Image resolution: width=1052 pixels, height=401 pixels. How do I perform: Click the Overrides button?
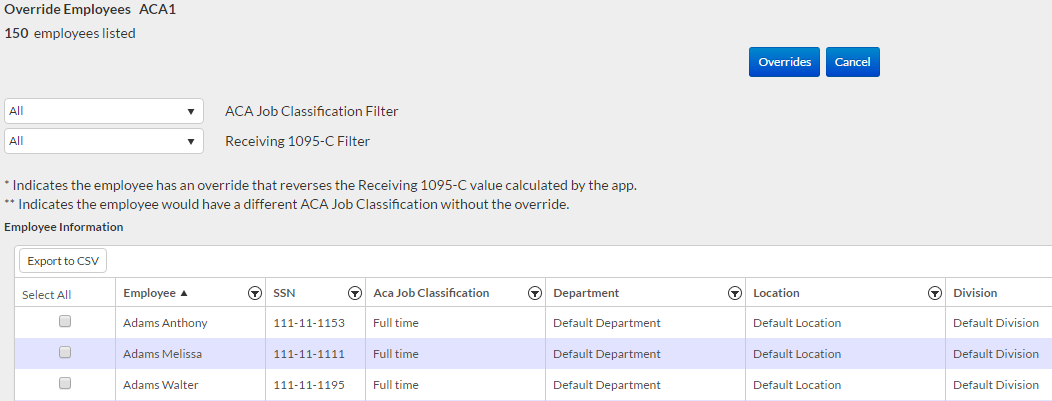coord(784,62)
